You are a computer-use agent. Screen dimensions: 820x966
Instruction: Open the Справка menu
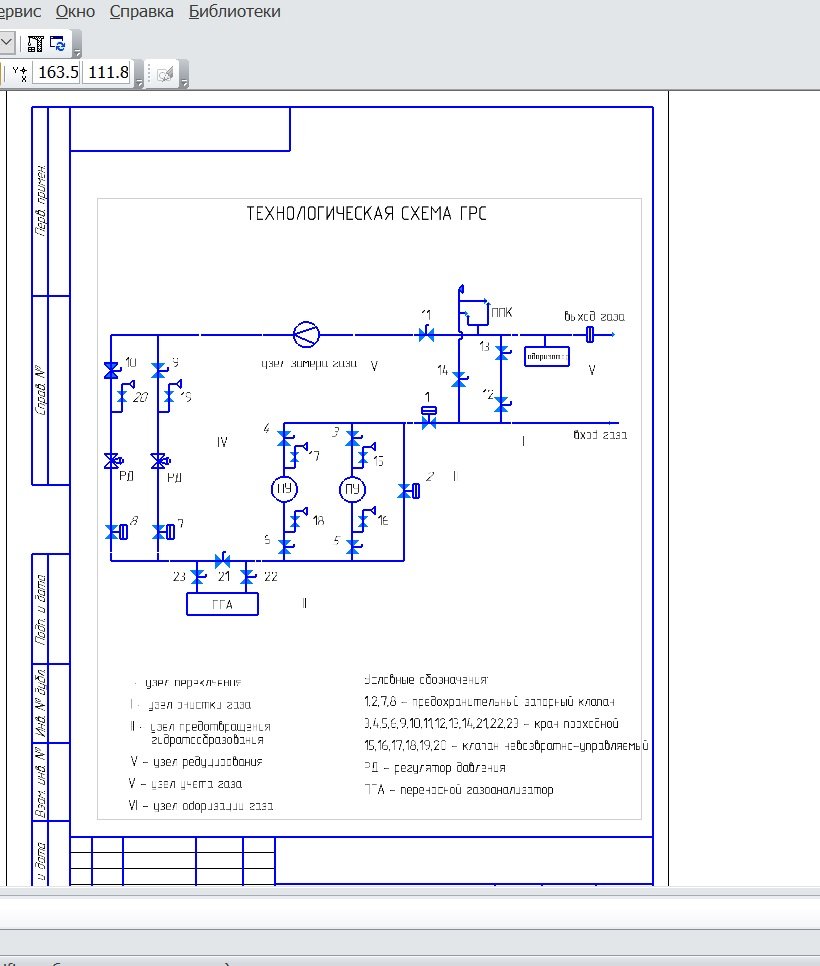142,12
